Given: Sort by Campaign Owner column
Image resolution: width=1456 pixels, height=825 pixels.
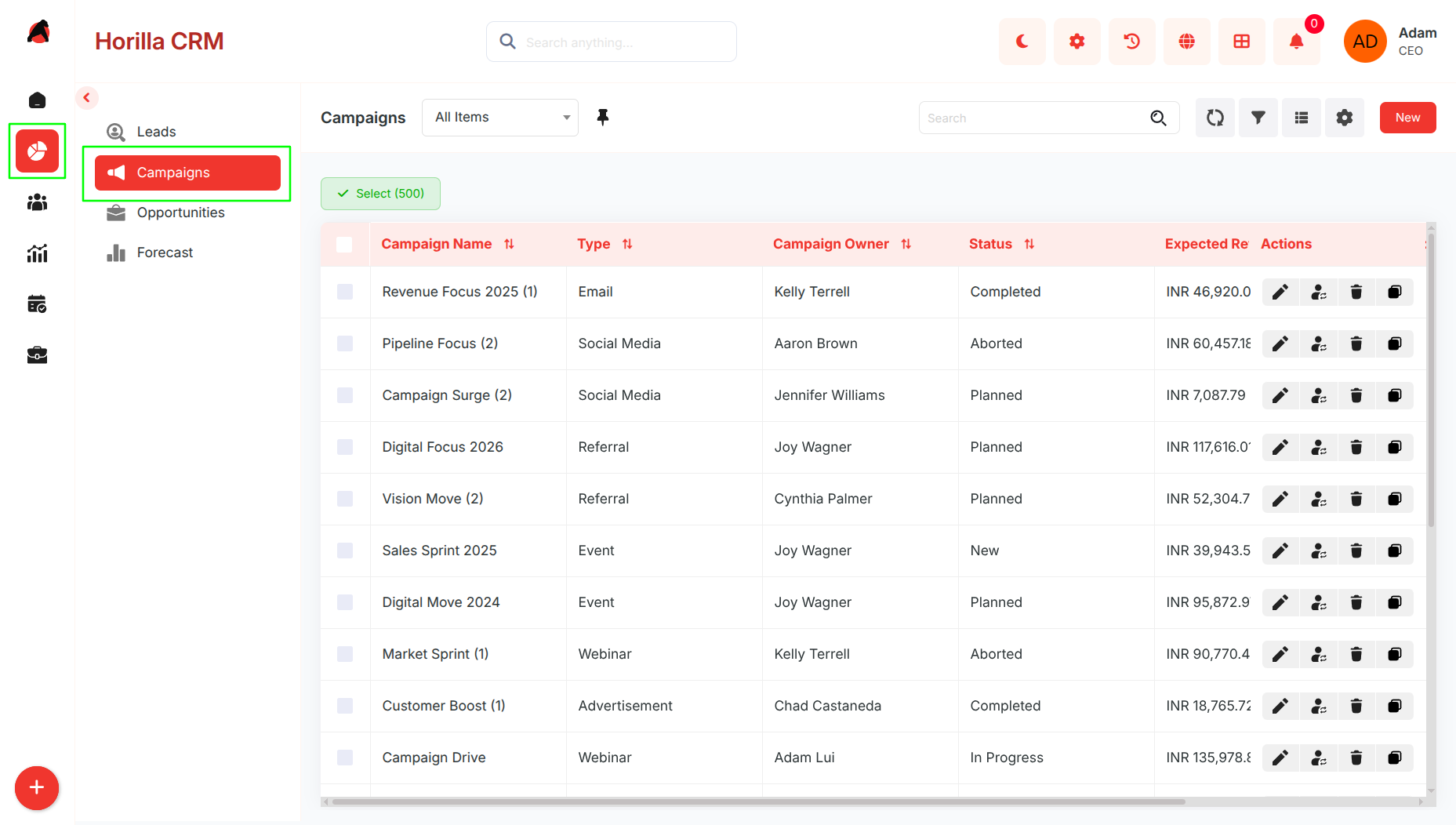Looking at the screenshot, I should click(906, 245).
